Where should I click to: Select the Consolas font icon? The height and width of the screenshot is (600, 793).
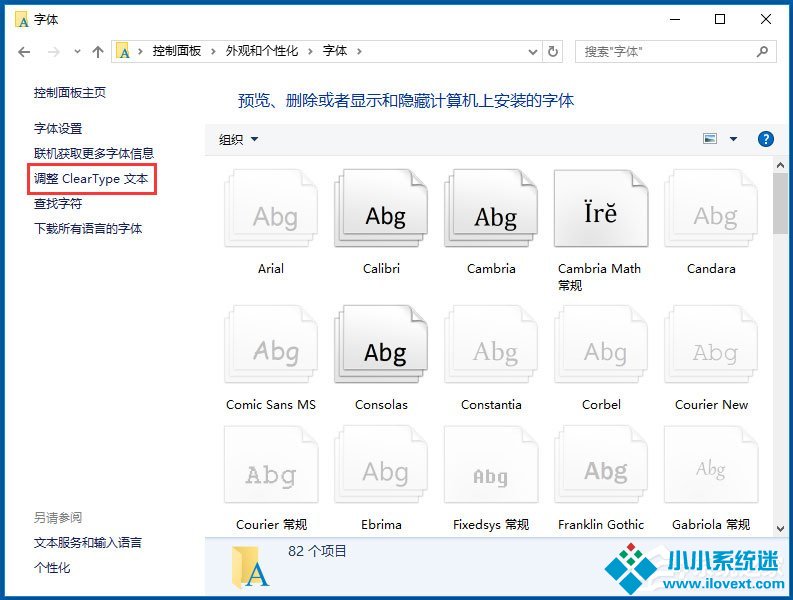pos(381,345)
